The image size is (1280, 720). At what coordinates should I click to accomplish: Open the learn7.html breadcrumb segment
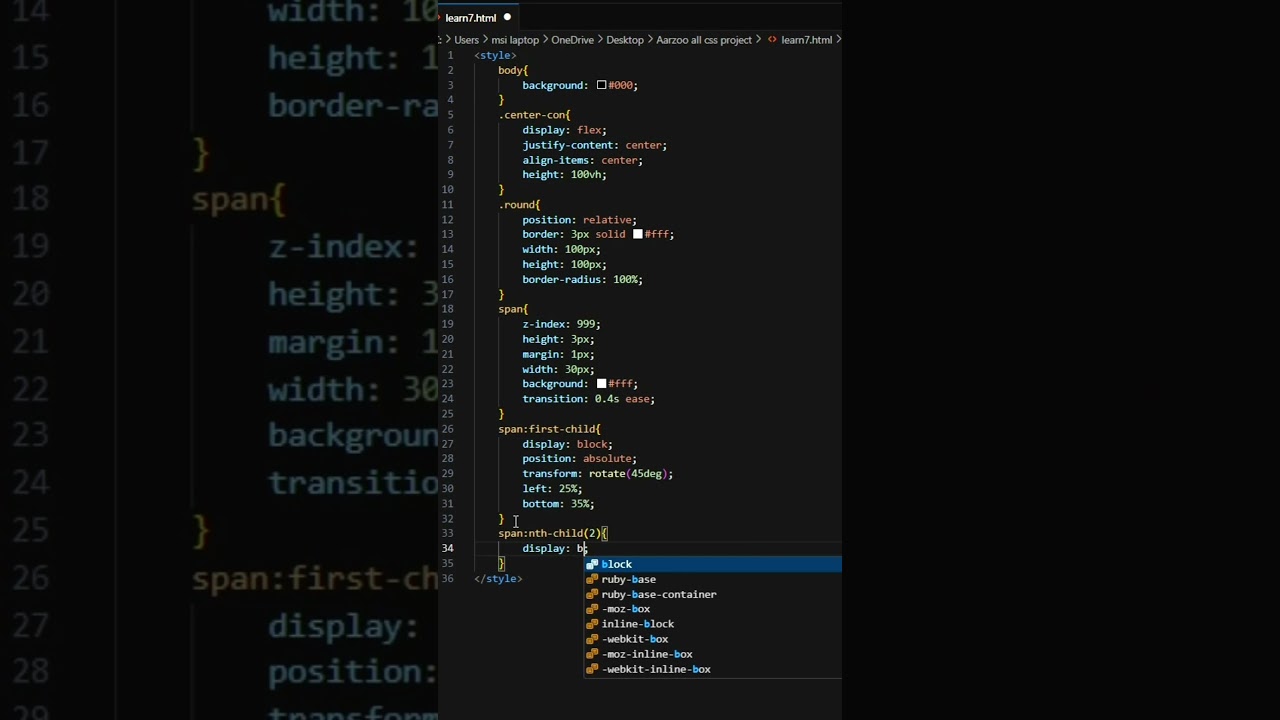coord(806,40)
